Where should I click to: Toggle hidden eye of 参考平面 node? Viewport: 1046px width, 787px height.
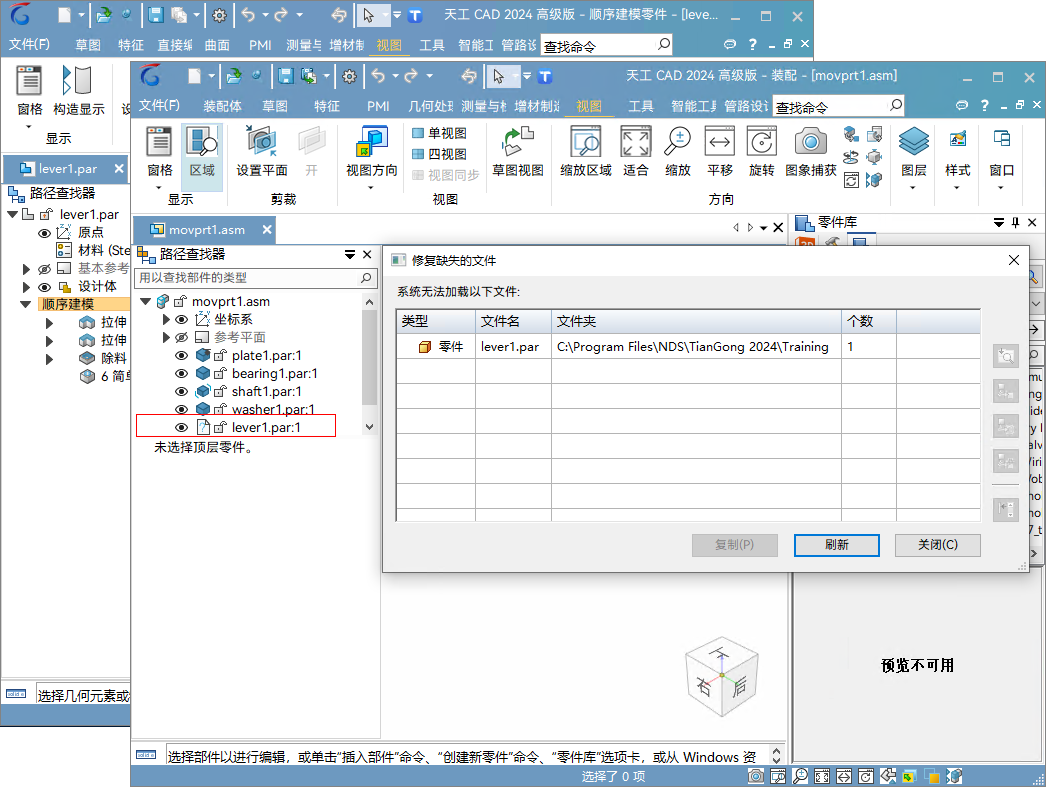pyautogui.click(x=181, y=337)
